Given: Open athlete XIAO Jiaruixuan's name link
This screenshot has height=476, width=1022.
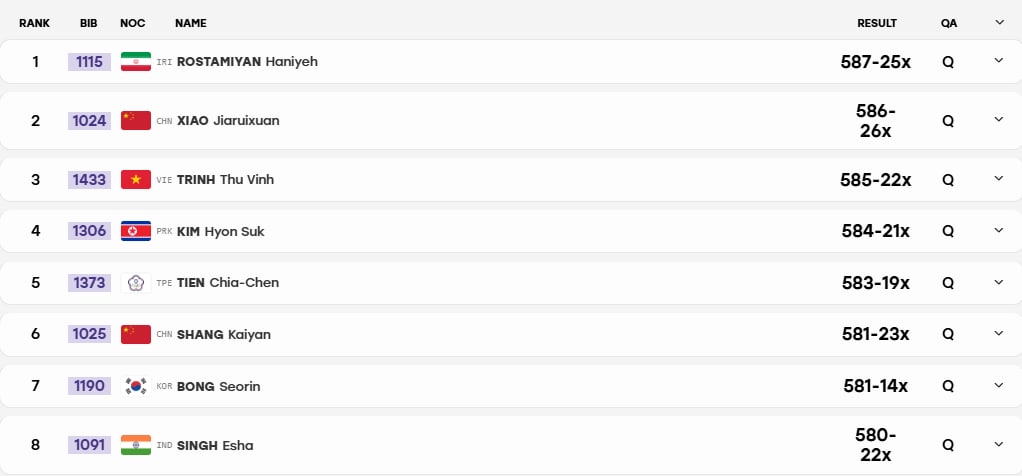Looking at the screenshot, I should point(228,121).
